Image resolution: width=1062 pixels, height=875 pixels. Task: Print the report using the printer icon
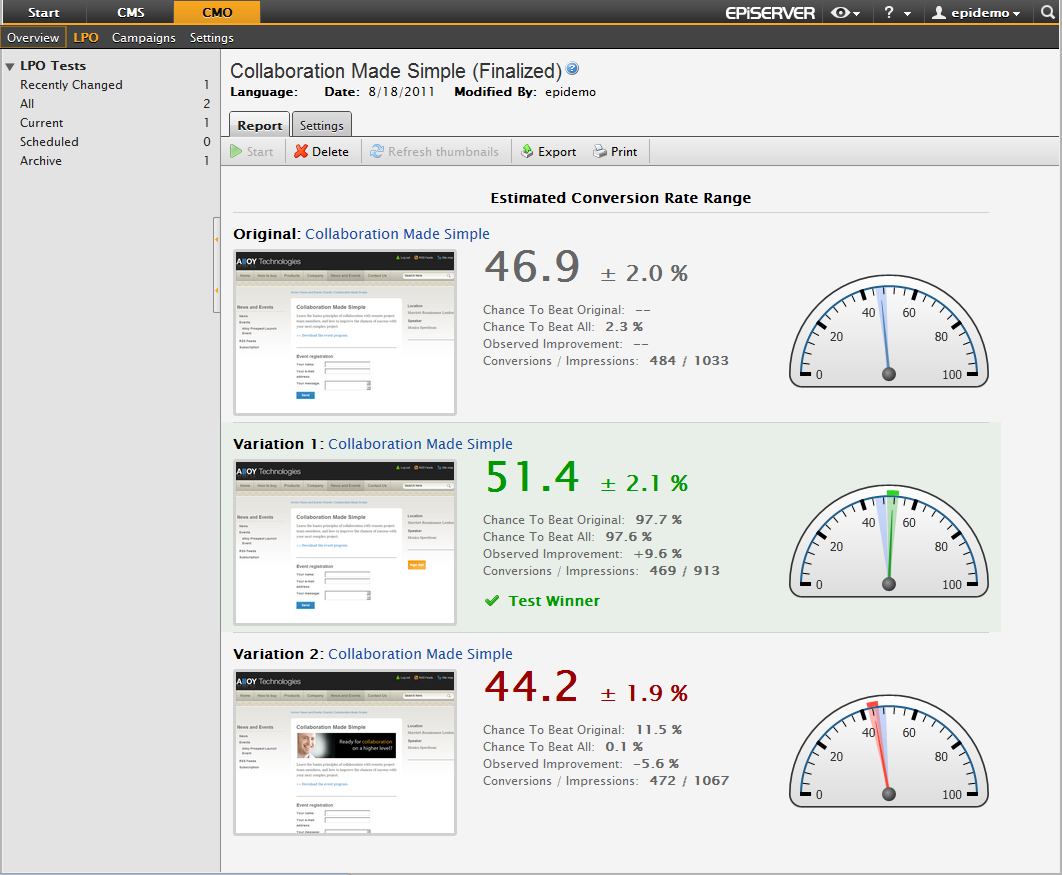[614, 151]
